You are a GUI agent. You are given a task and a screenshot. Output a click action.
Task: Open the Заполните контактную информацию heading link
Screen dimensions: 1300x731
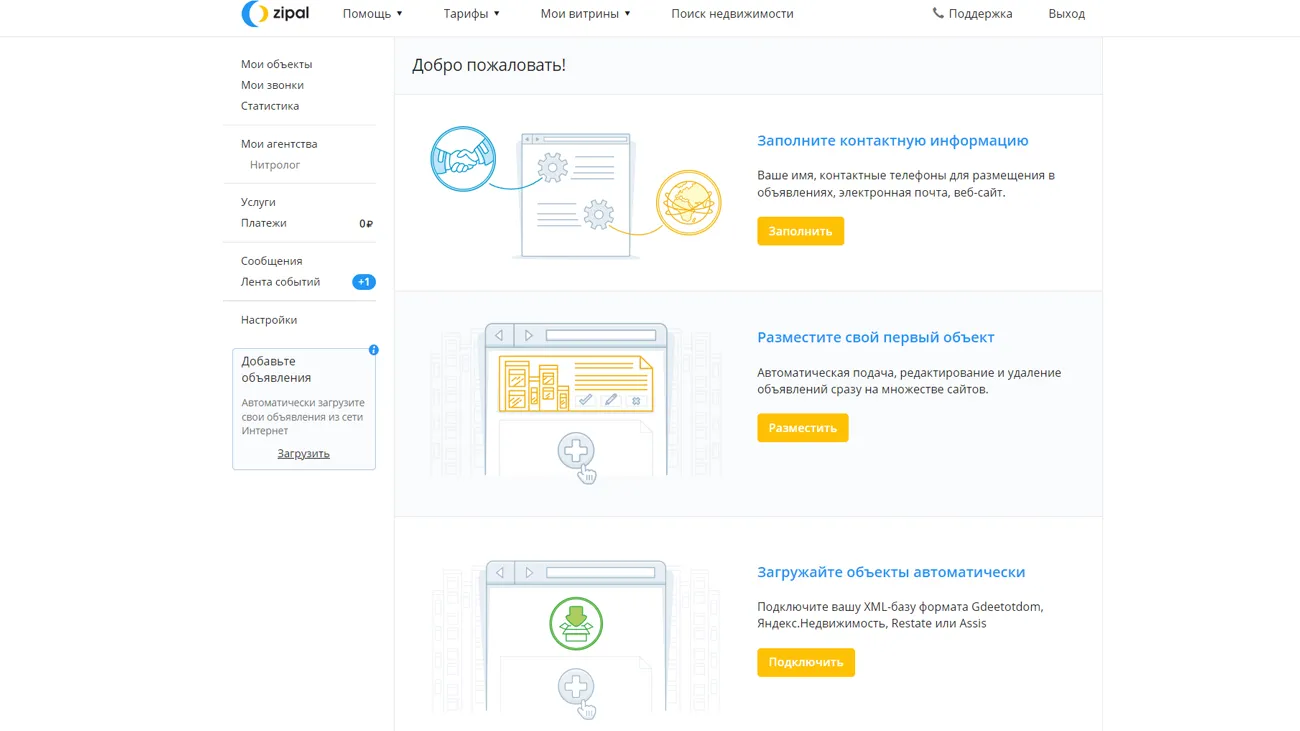[892, 141]
